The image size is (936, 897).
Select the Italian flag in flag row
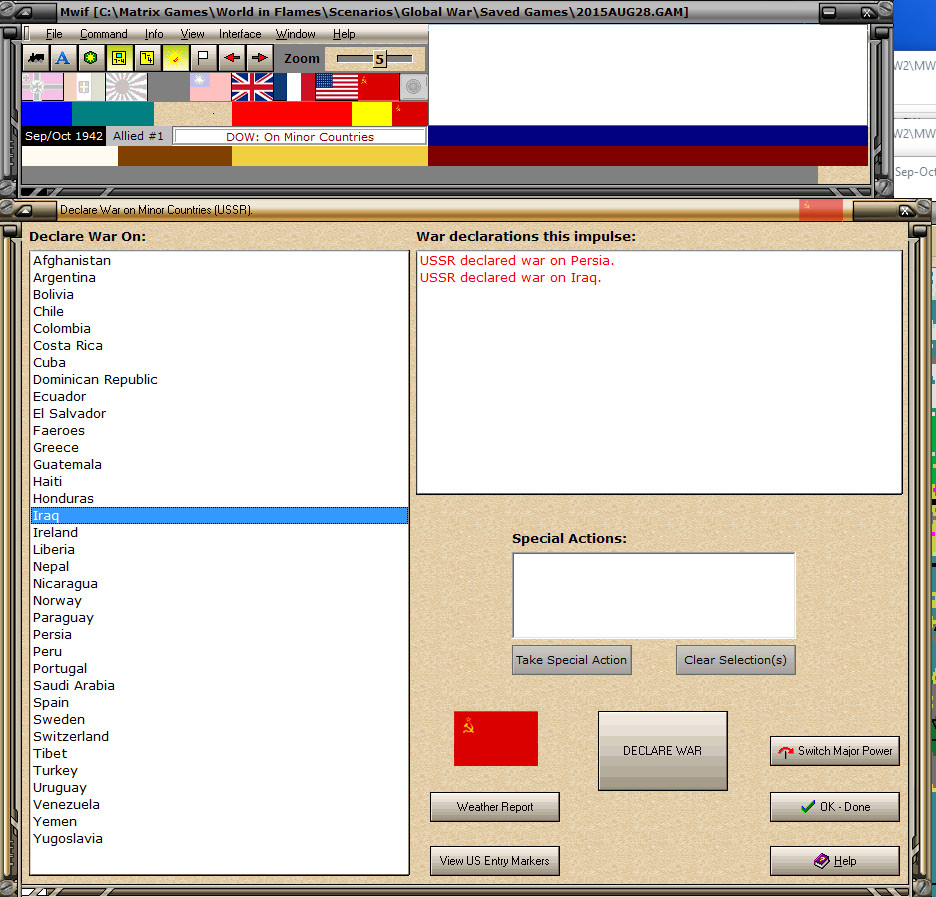84,87
